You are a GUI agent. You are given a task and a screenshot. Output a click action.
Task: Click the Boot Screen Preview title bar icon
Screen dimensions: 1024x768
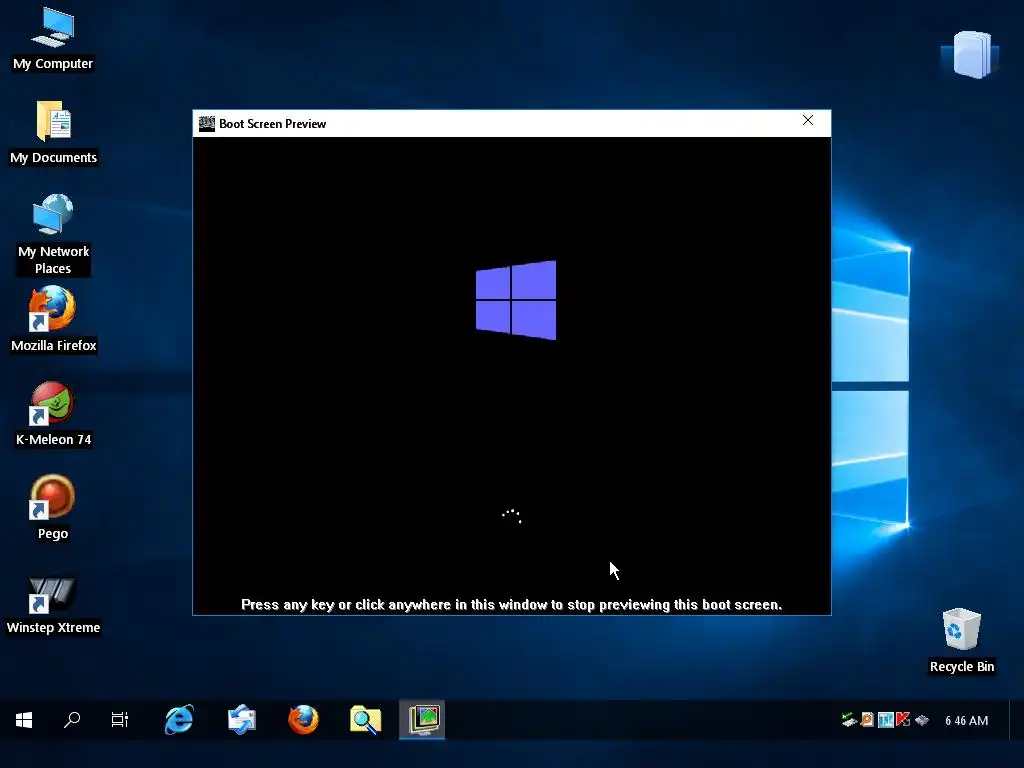pos(207,123)
